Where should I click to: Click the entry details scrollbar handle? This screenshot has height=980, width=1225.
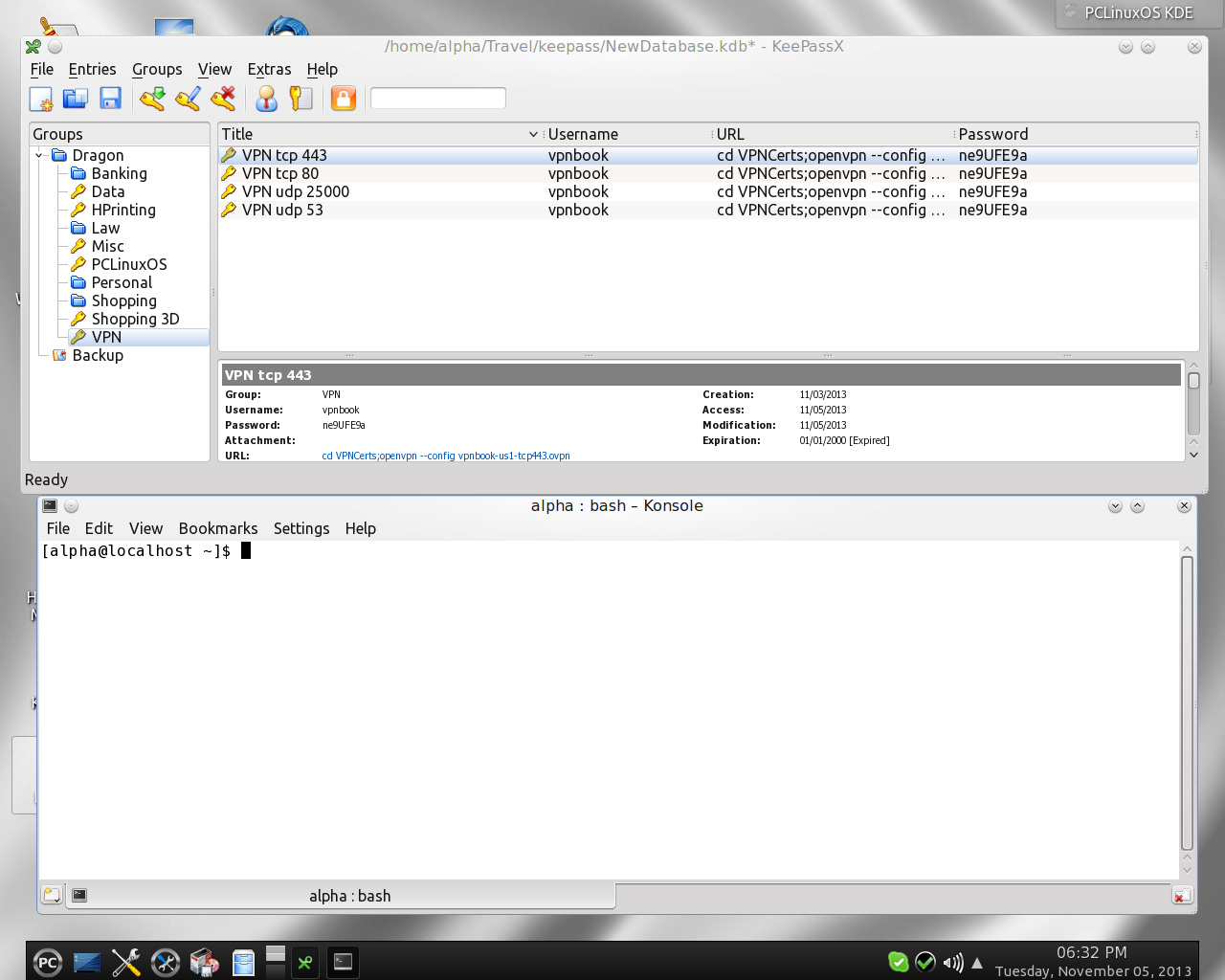[1193, 380]
